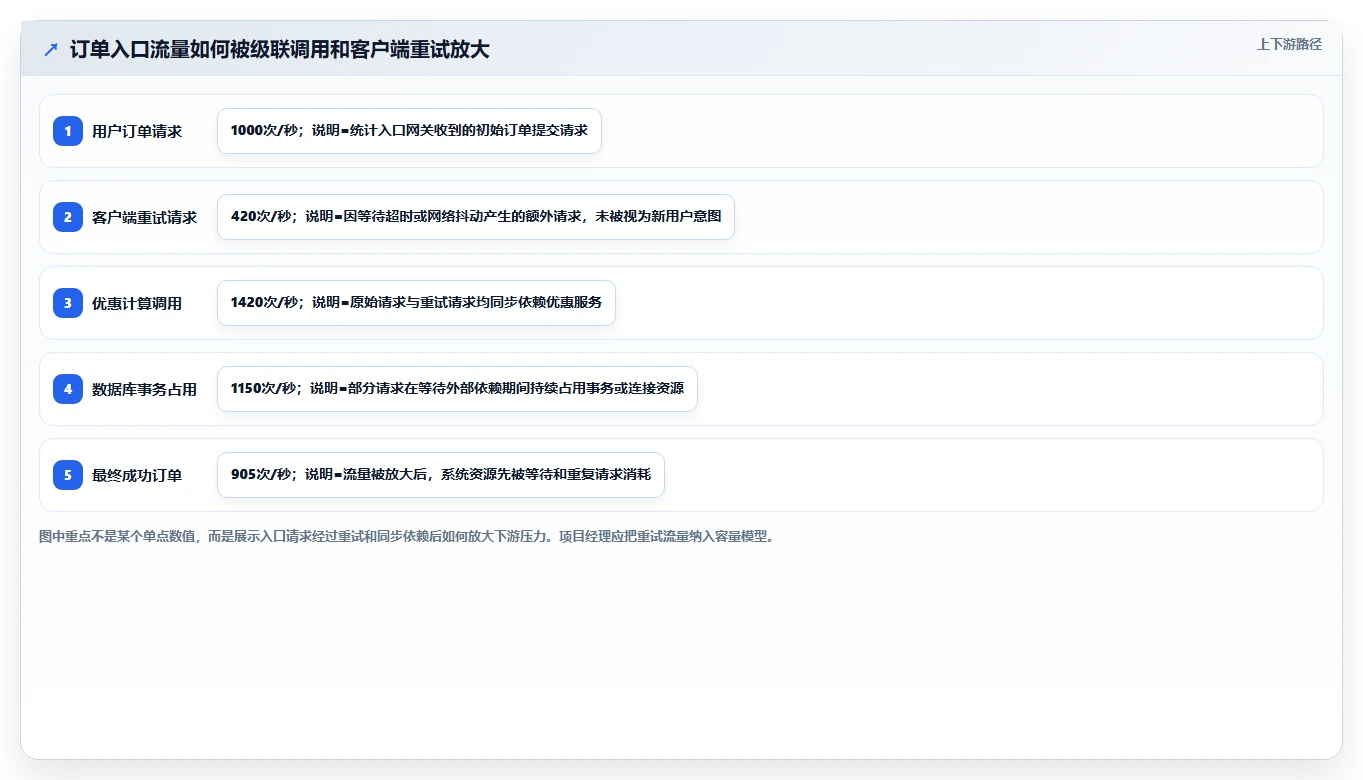Click the 905次/秒 description box

[x=441, y=475]
